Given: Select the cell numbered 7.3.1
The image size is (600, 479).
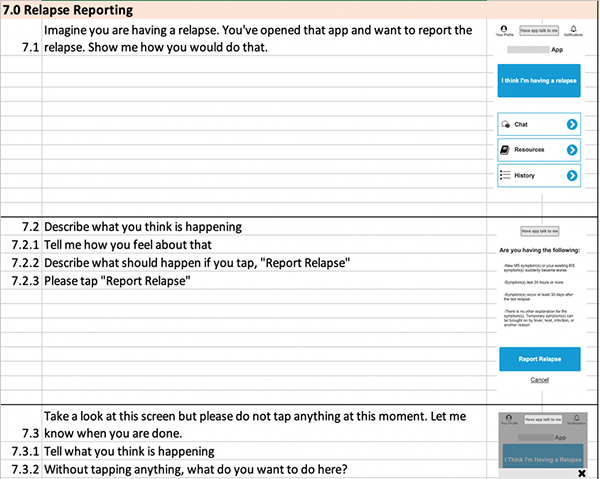Looking at the screenshot, I should (x=21, y=451).
